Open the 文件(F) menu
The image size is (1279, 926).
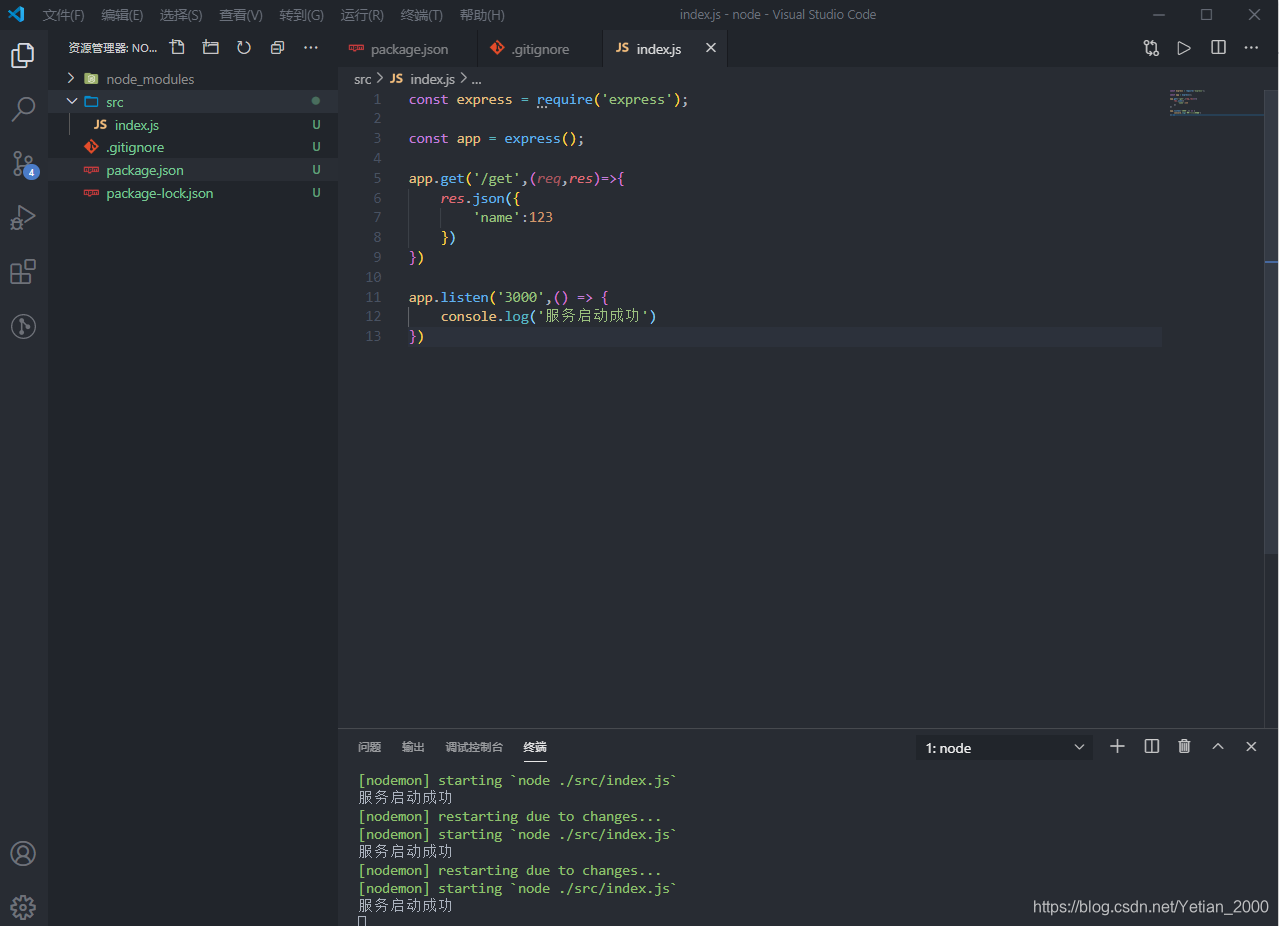click(x=64, y=15)
